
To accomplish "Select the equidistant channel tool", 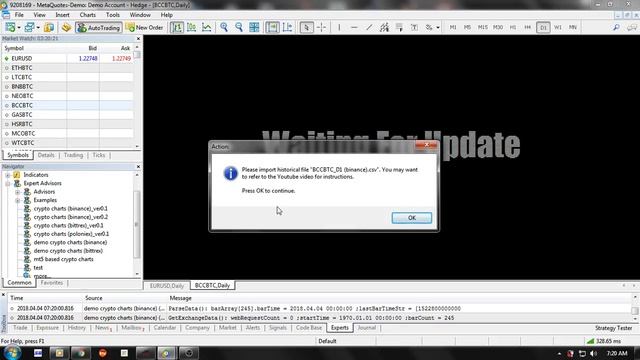I will [384, 27].
